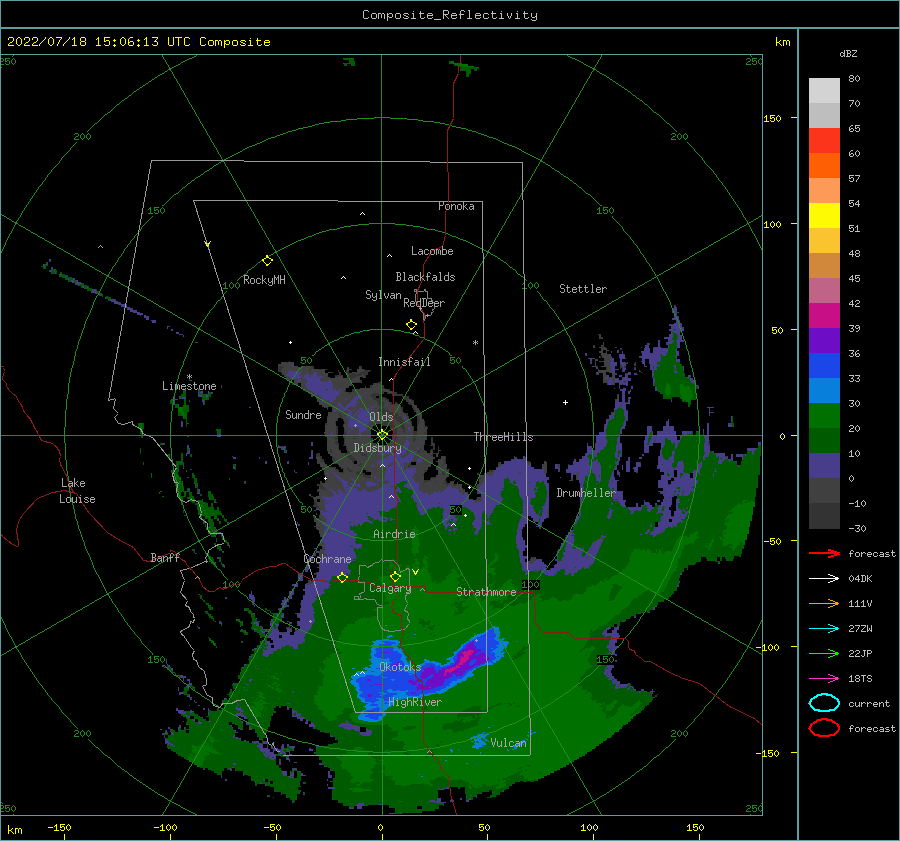Click the Sundre town label
900x841 pixels.
pos(303,414)
